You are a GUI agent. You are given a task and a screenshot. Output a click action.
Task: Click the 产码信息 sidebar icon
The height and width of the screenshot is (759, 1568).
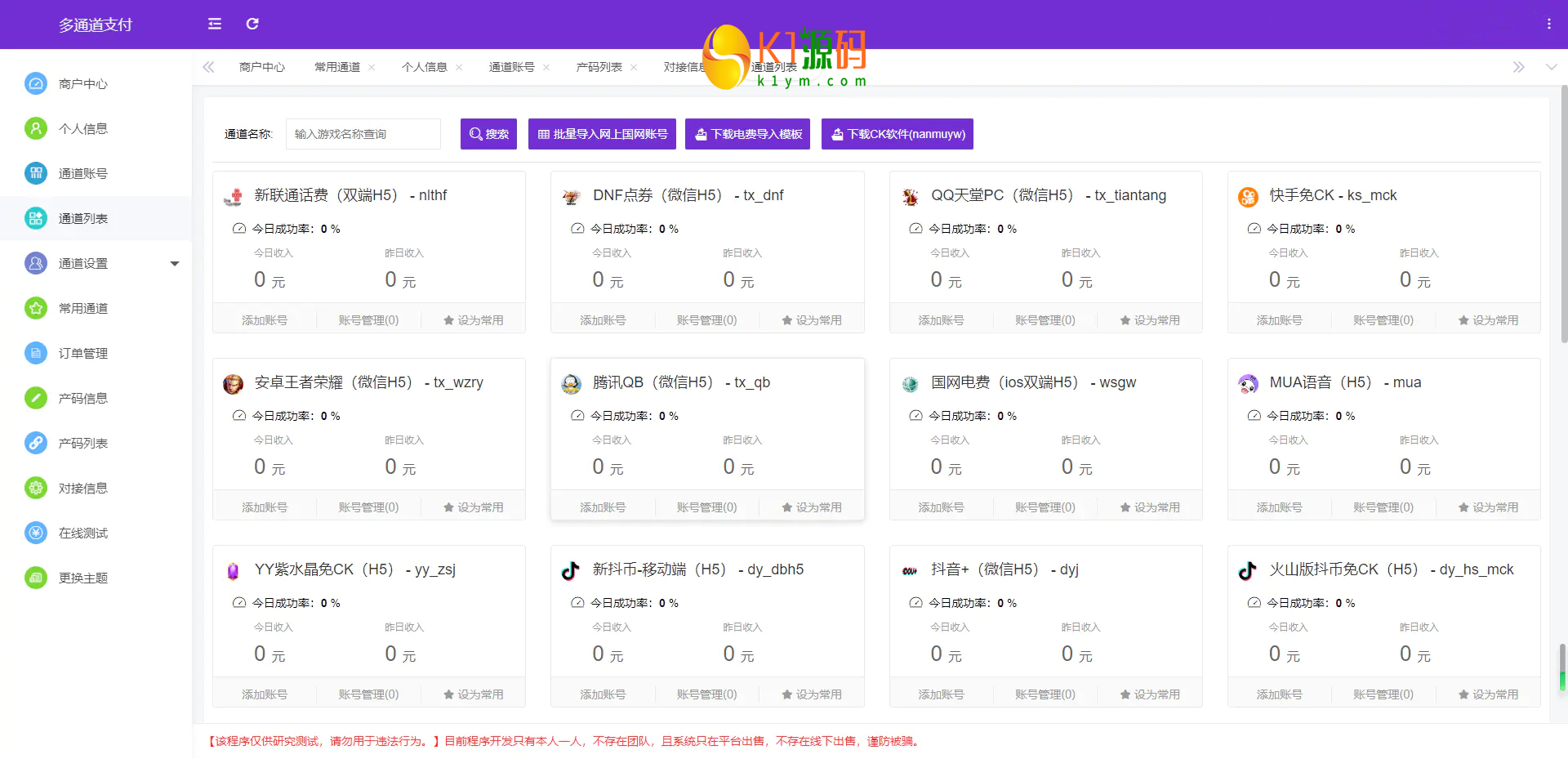(x=35, y=398)
